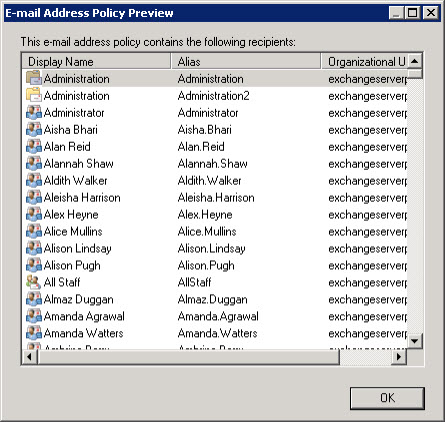Click the horizontal scrollbar left arrow

pos(29,357)
